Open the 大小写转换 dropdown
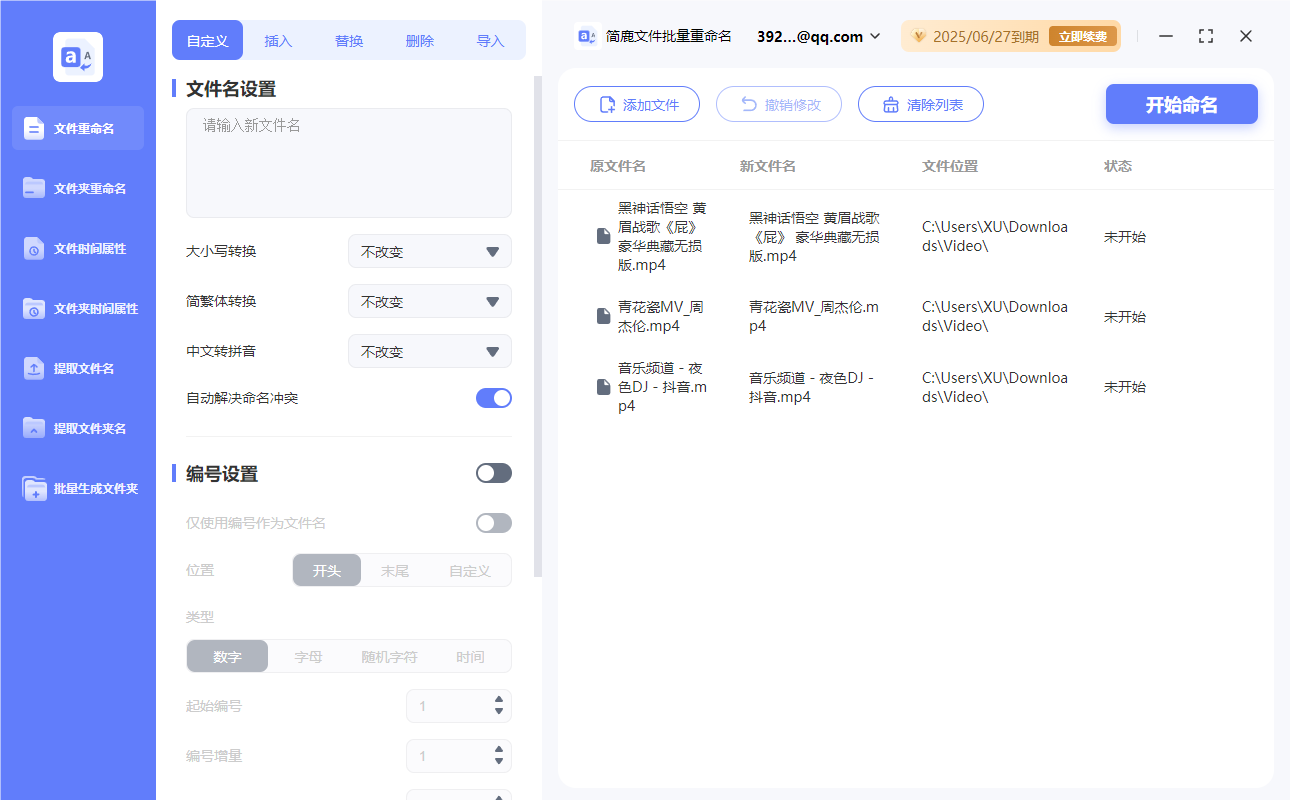 click(429, 251)
